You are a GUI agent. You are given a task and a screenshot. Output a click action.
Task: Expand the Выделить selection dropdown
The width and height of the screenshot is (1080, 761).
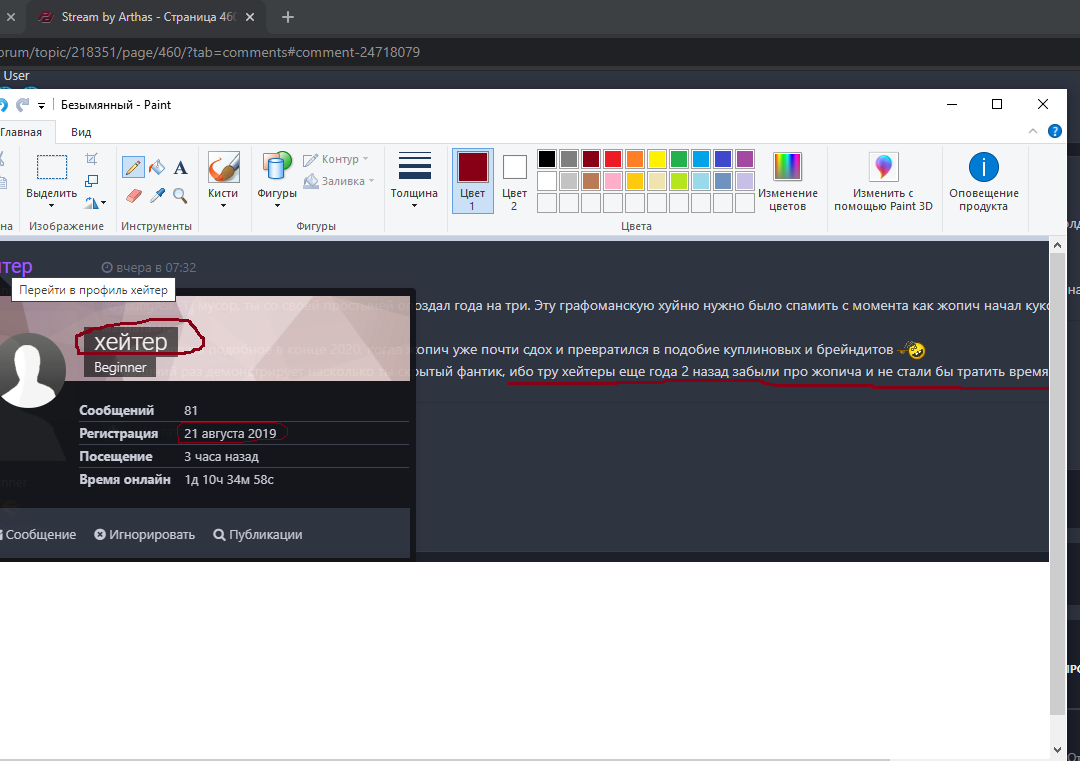tap(51, 205)
